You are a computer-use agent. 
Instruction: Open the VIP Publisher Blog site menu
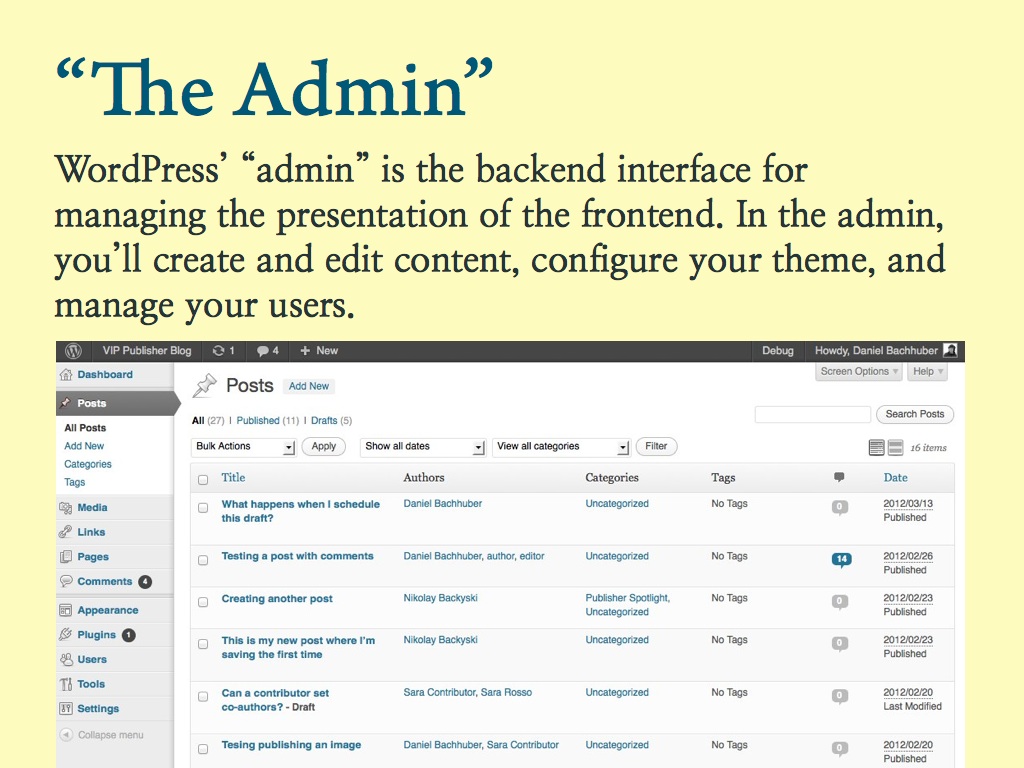click(x=147, y=351)
